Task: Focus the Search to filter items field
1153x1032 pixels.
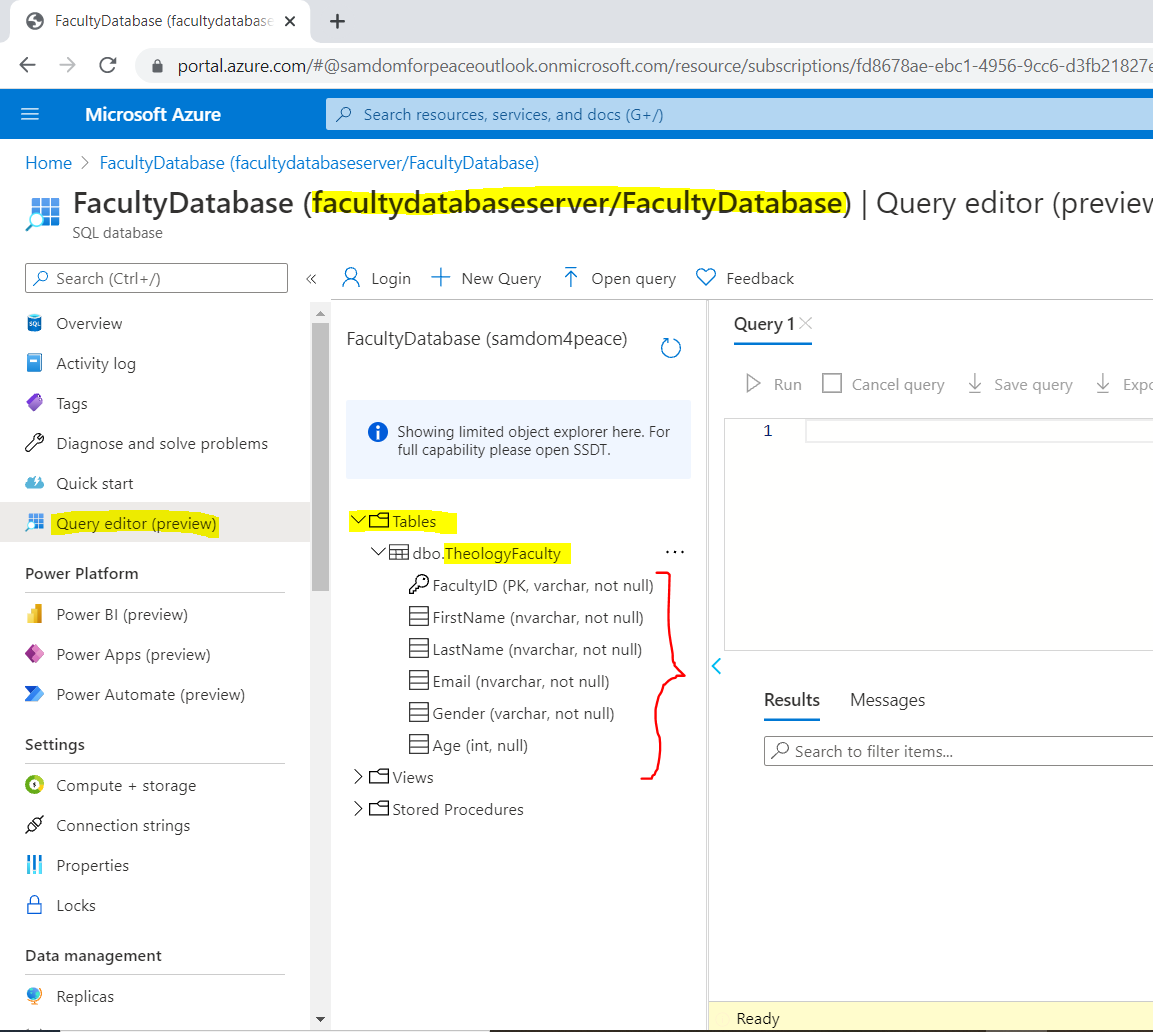Action: click(958, 751)
